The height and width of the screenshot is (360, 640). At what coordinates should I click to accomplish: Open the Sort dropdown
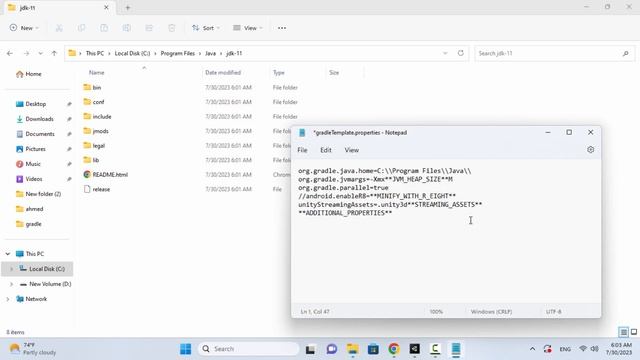206,28
